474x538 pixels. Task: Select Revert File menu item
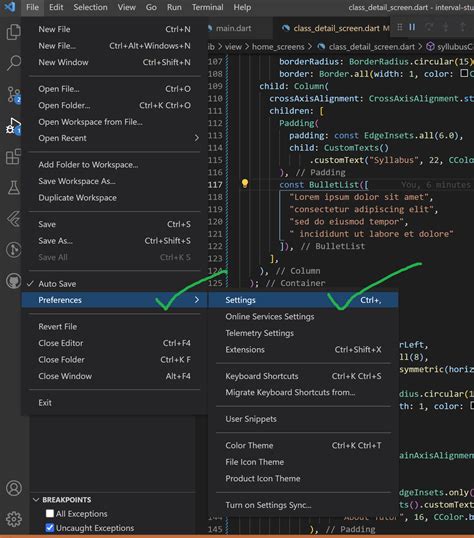point(115,327)
